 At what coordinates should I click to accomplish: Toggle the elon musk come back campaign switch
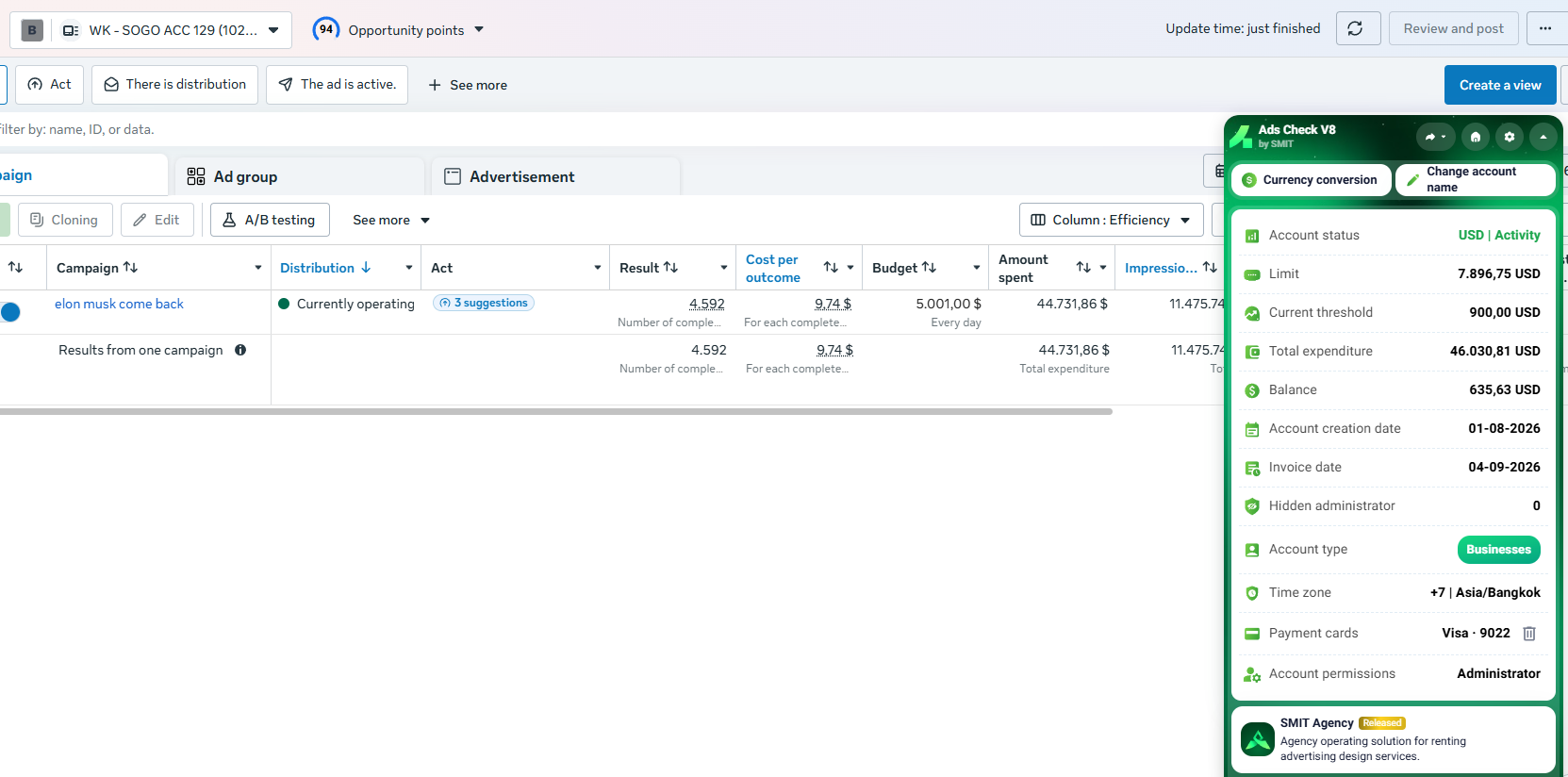click(10, 312)
